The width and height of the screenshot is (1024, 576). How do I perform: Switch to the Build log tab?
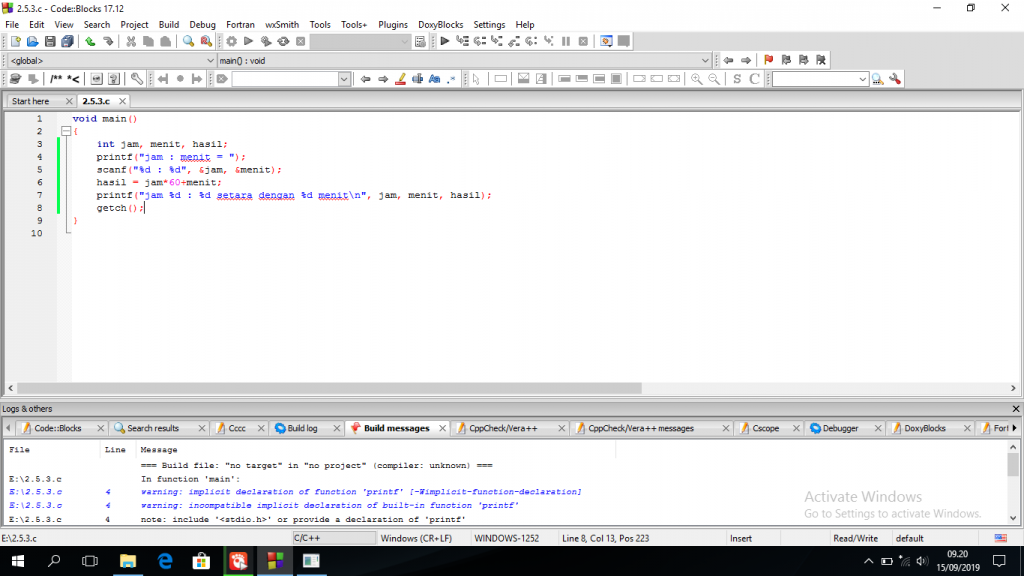pyautogui.click(x=302, y=428)
